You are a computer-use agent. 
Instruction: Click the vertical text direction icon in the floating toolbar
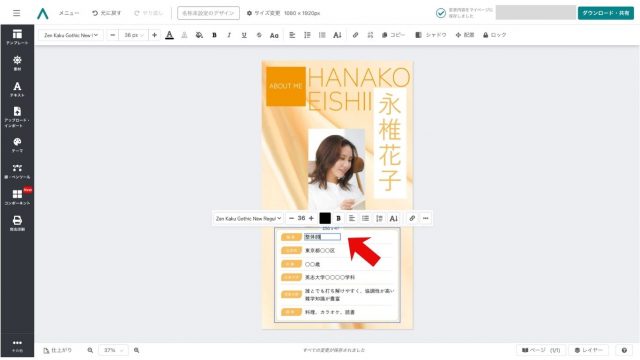pyautogui.click(x=393, y=219)
